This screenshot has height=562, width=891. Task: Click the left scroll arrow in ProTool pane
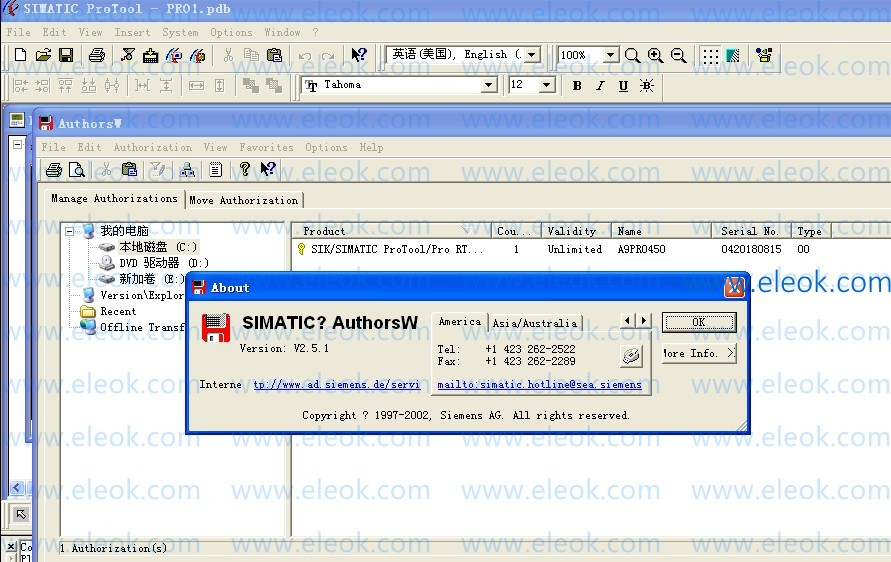tap(16, 488)
